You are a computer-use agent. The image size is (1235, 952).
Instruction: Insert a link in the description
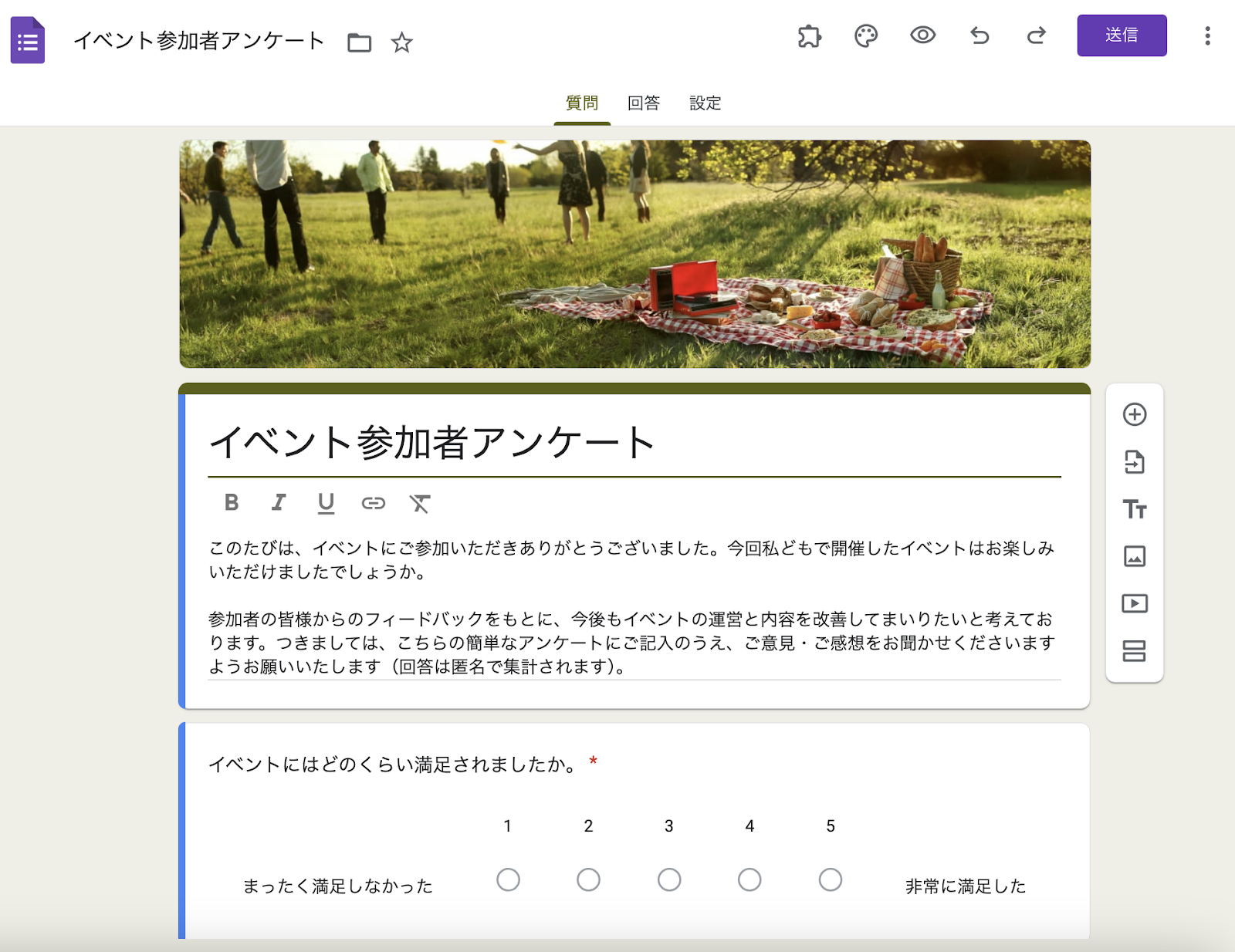[374, 503]
